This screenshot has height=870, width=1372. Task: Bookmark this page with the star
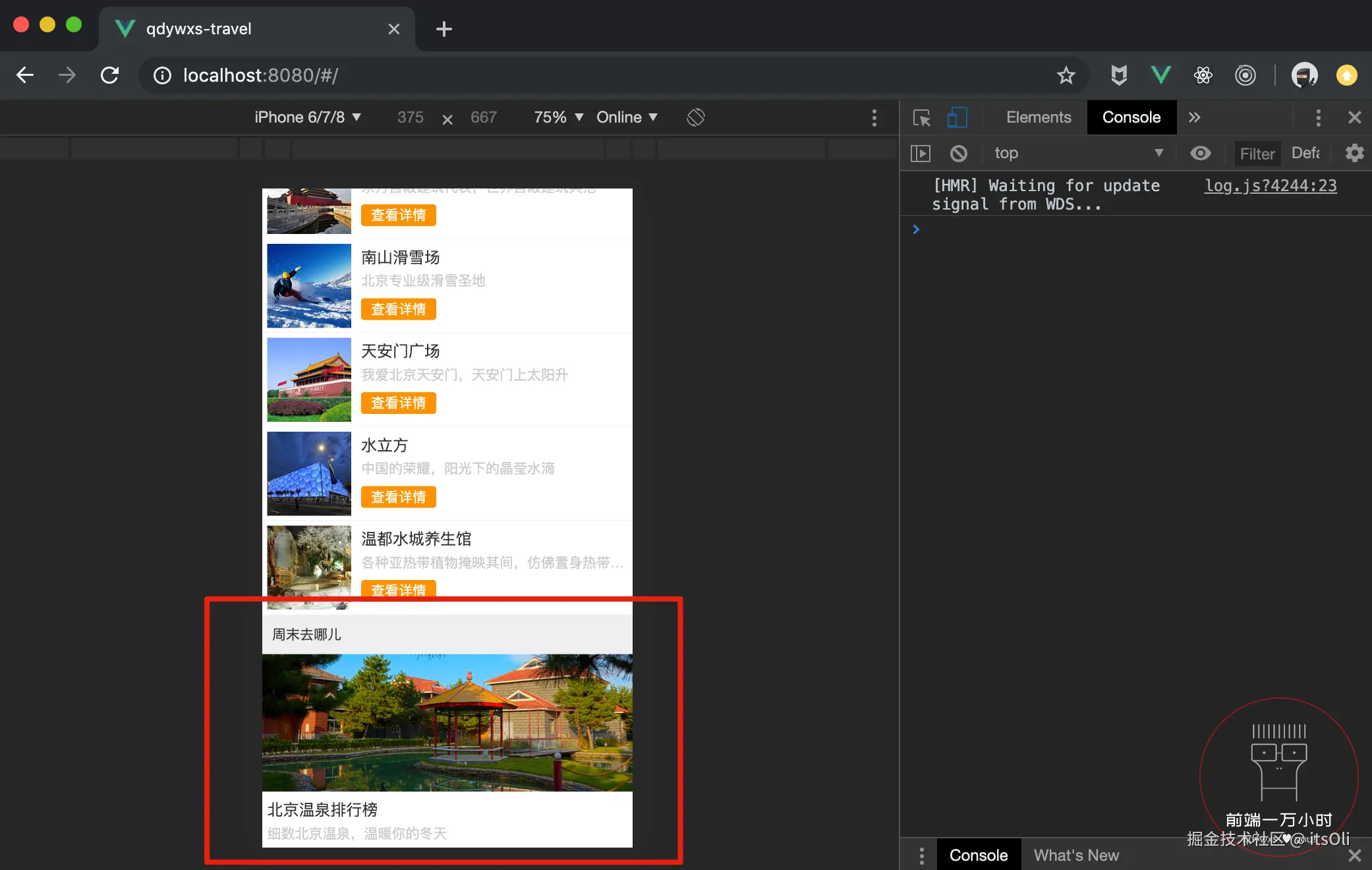point(1066,75)
